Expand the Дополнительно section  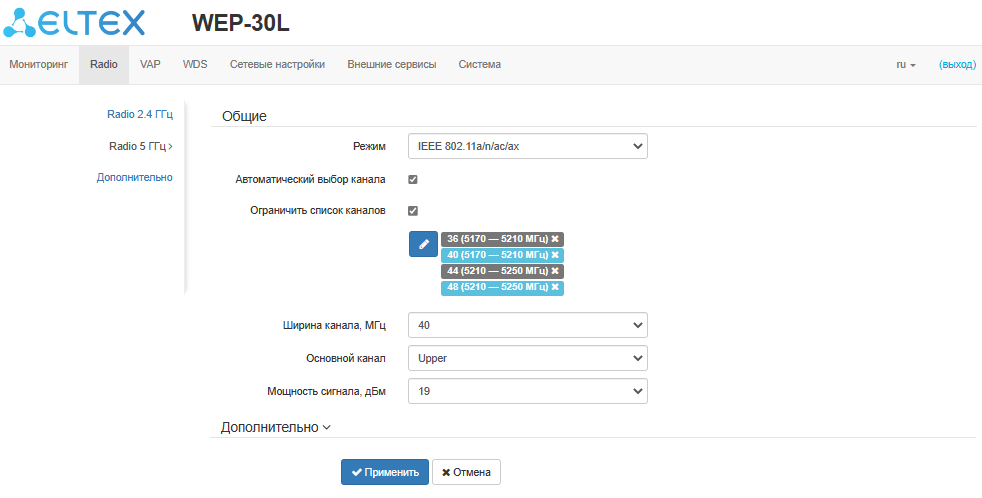point(275,427)
